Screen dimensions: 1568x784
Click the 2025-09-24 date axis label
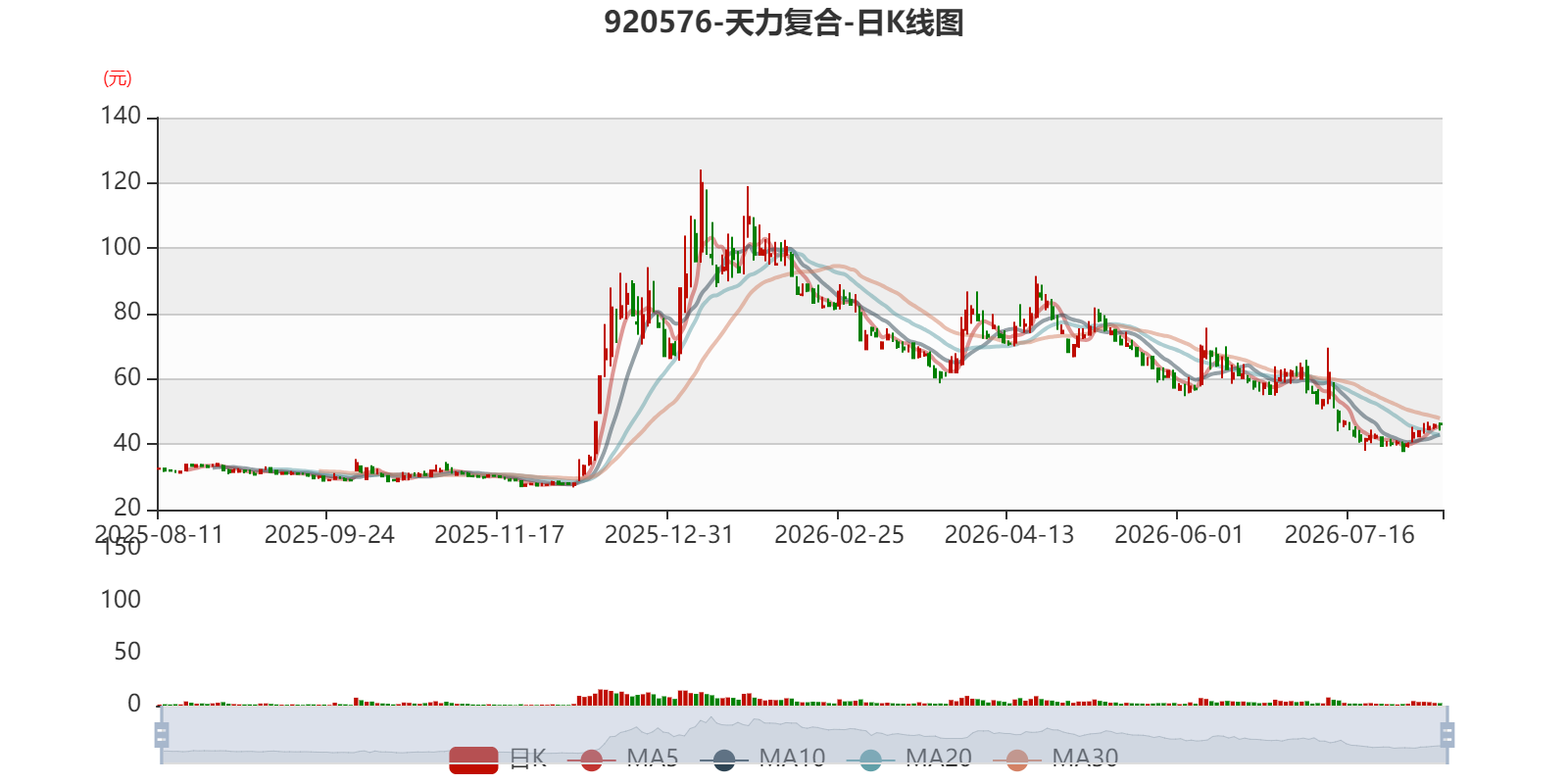click(x=329, y=535)
